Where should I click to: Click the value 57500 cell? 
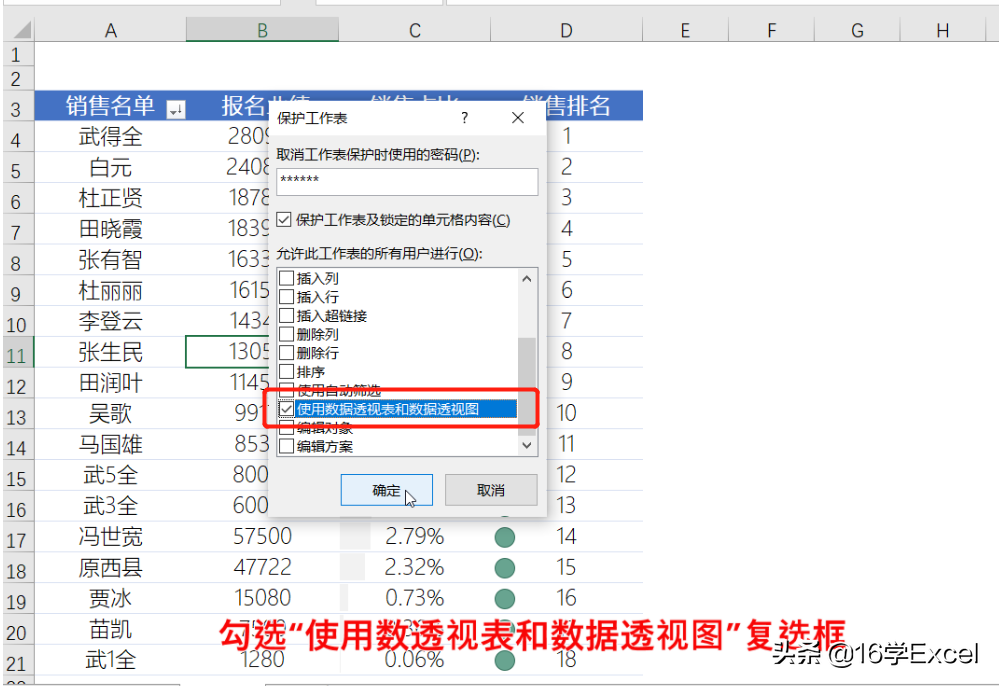[262, 536]
